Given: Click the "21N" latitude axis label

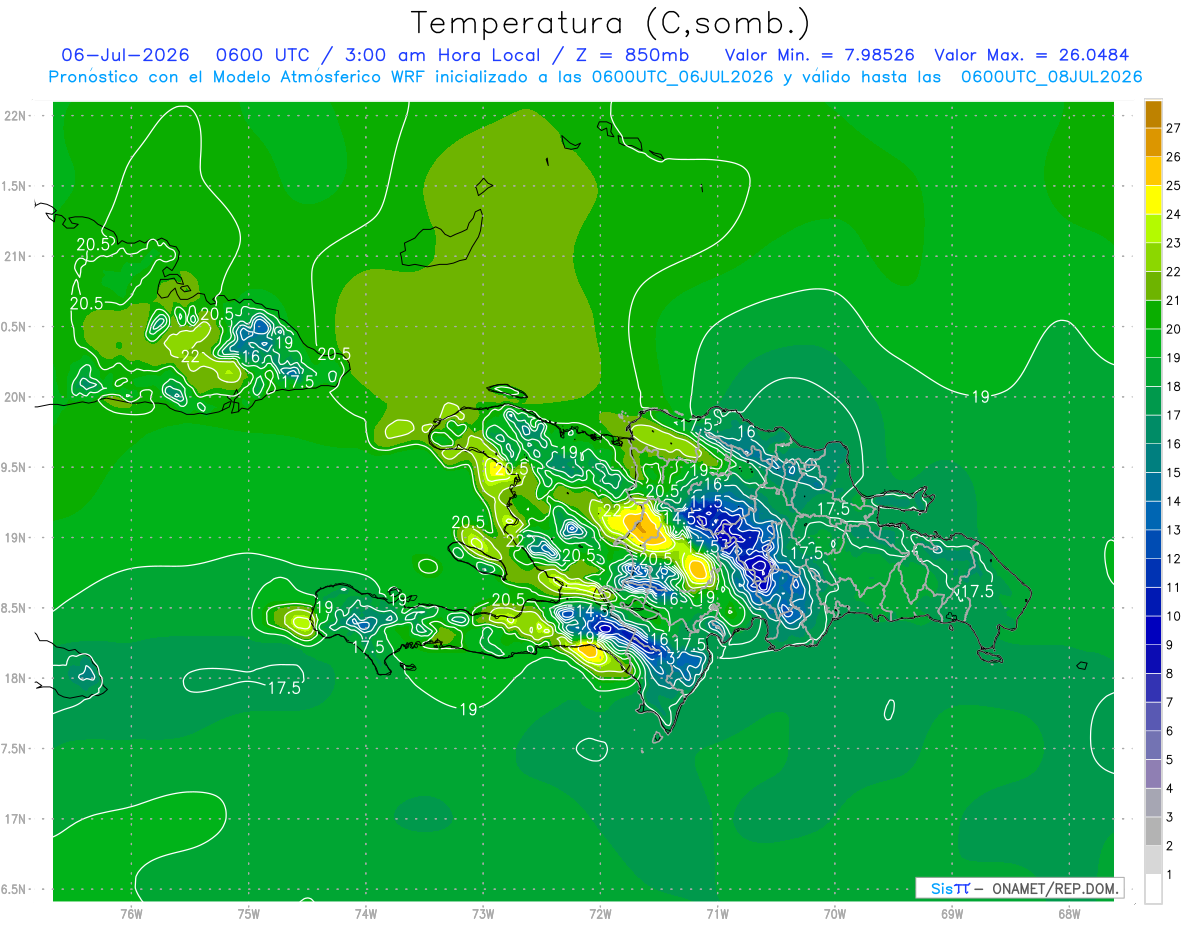Looking at the screenshot, I should pos(15,257).
